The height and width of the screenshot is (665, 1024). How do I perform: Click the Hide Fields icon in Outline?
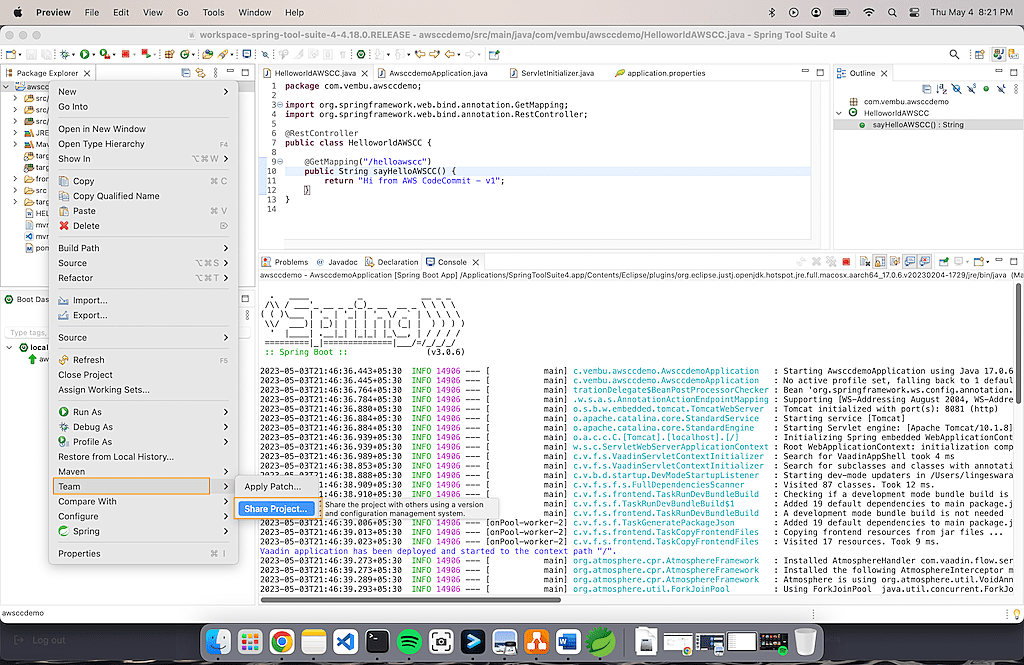click(956, 89)
